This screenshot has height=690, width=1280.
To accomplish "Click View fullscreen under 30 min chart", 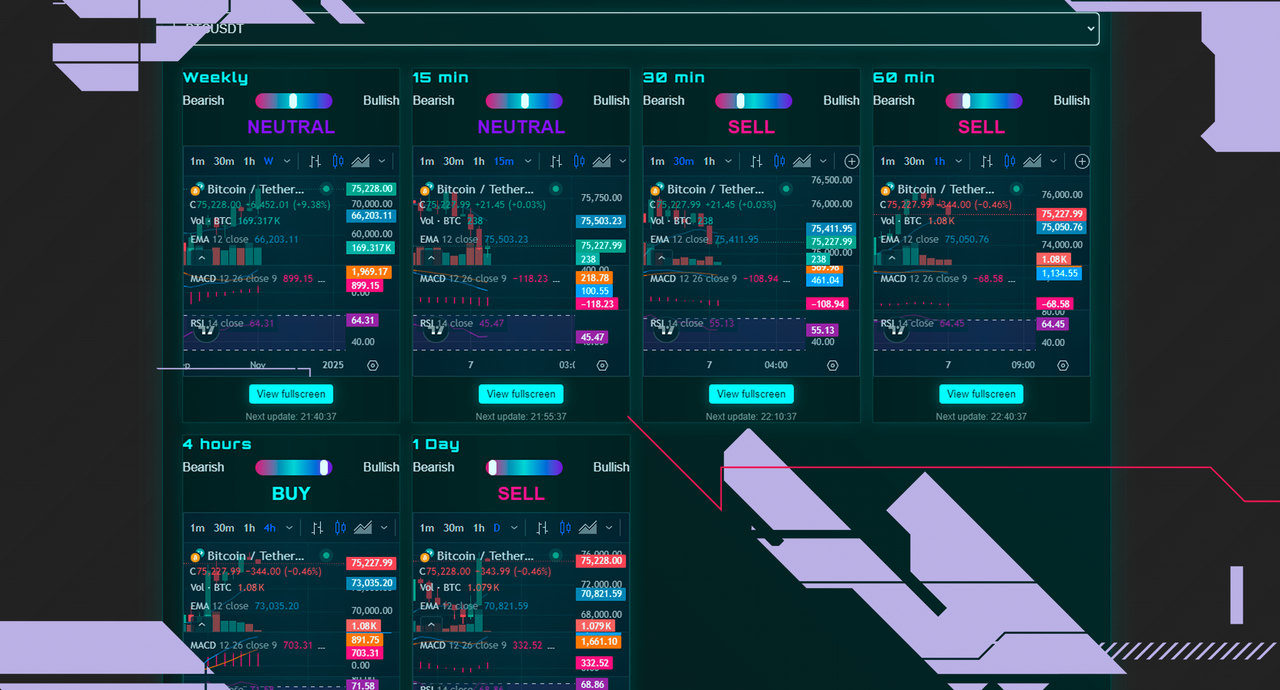I will click(x=751, y=394).
